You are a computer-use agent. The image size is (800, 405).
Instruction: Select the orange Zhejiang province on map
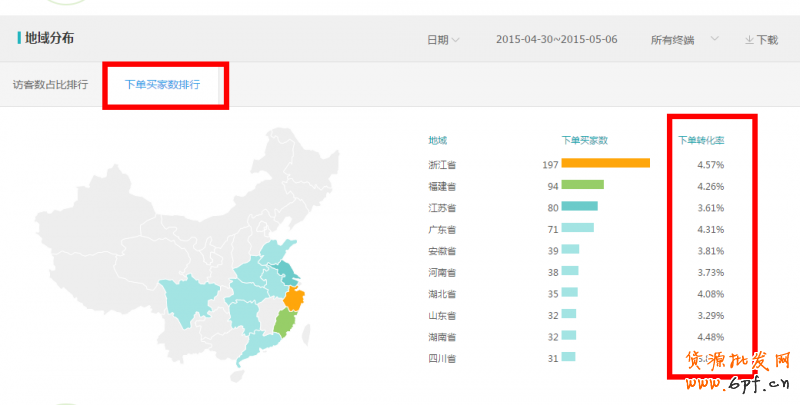click(x=294, y=299)
